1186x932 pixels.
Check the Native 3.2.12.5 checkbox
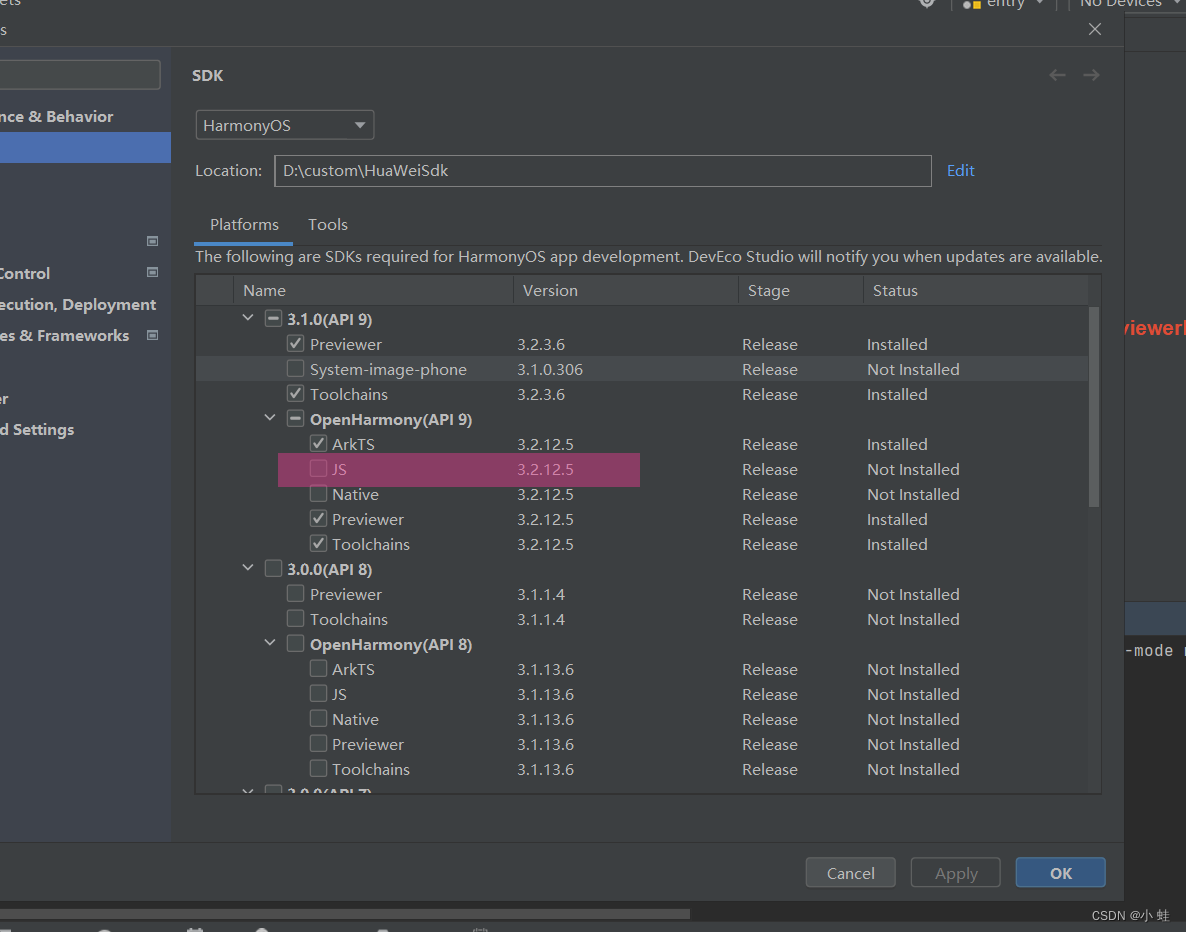coord(318,493)
